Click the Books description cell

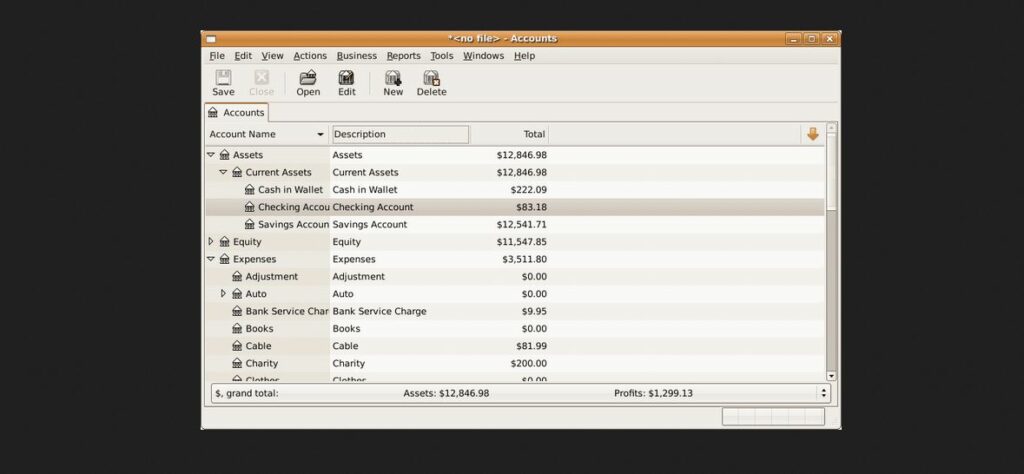[x=346, y=328]
